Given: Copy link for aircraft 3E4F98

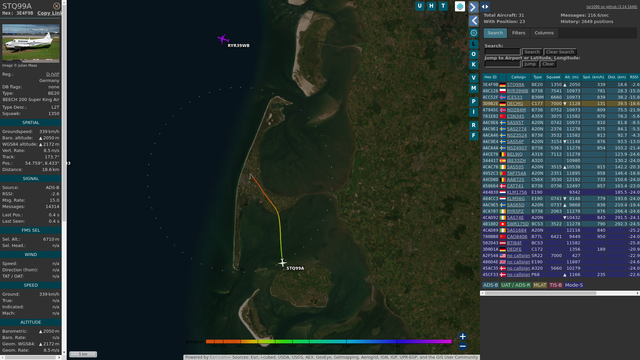Looking at the screenshot, I should coord(49,13).
